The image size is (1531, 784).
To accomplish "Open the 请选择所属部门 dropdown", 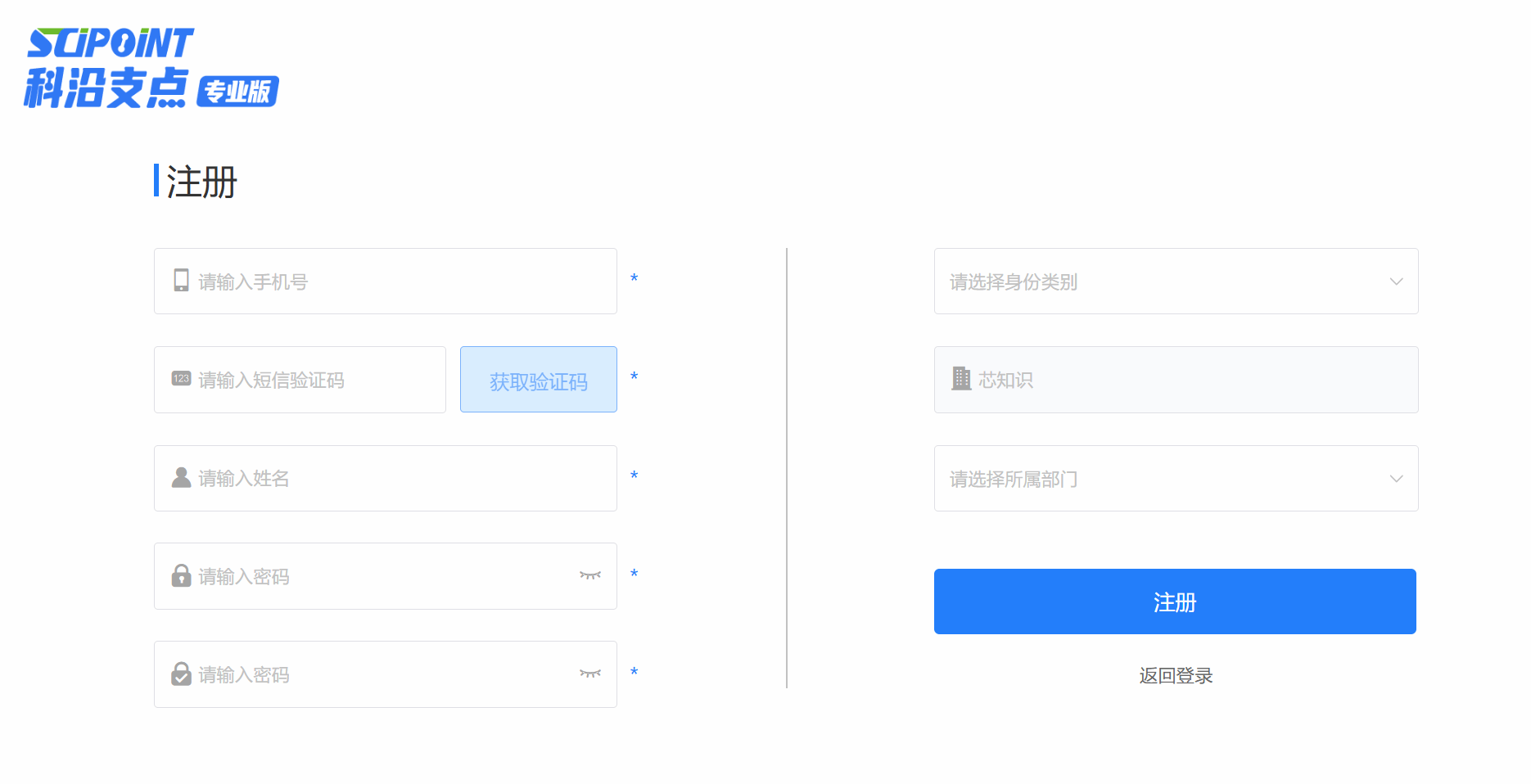I will (1163, 479).
